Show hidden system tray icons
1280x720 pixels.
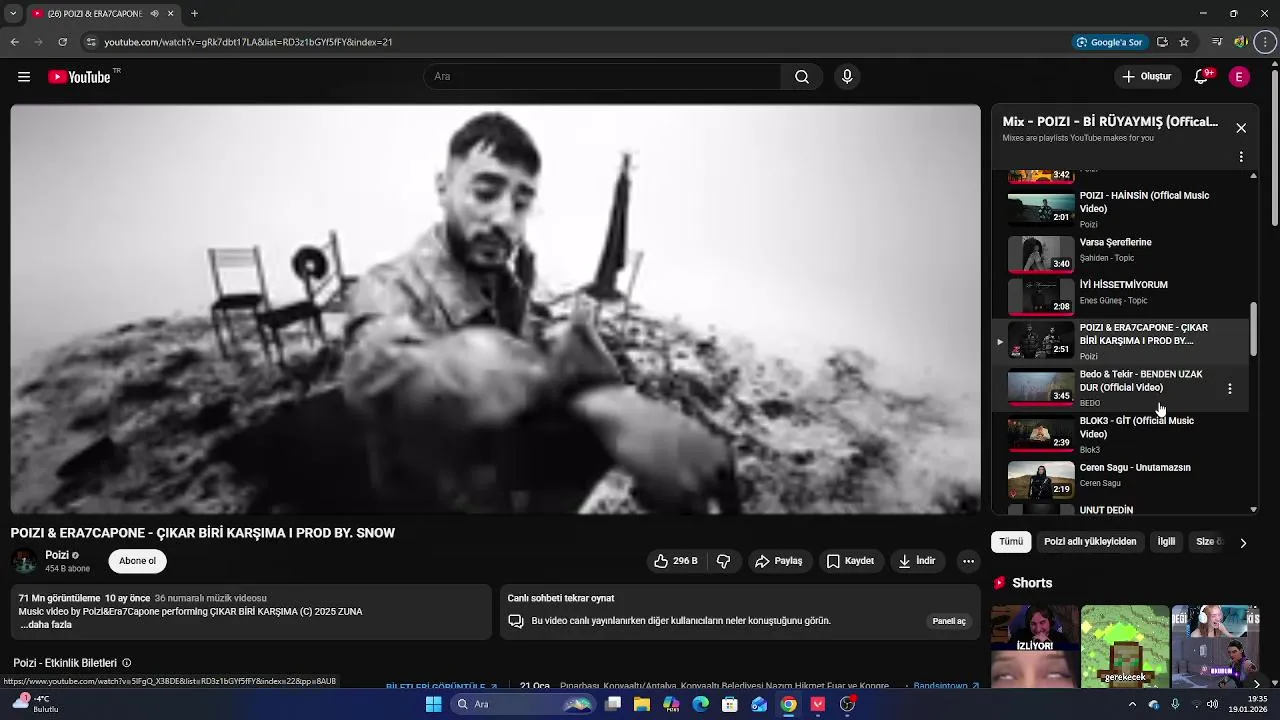(1132, 704)
